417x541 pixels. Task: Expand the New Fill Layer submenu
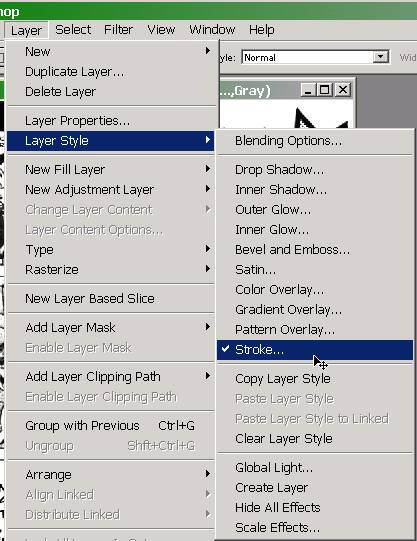coord(110,169)
